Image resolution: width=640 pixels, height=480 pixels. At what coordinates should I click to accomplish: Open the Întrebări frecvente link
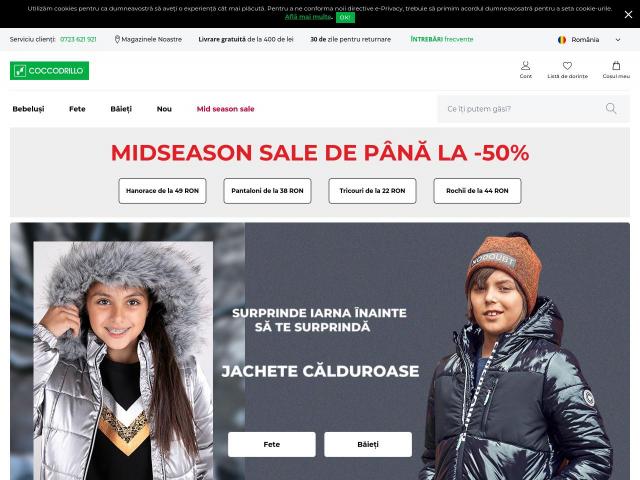click(442, 40)
